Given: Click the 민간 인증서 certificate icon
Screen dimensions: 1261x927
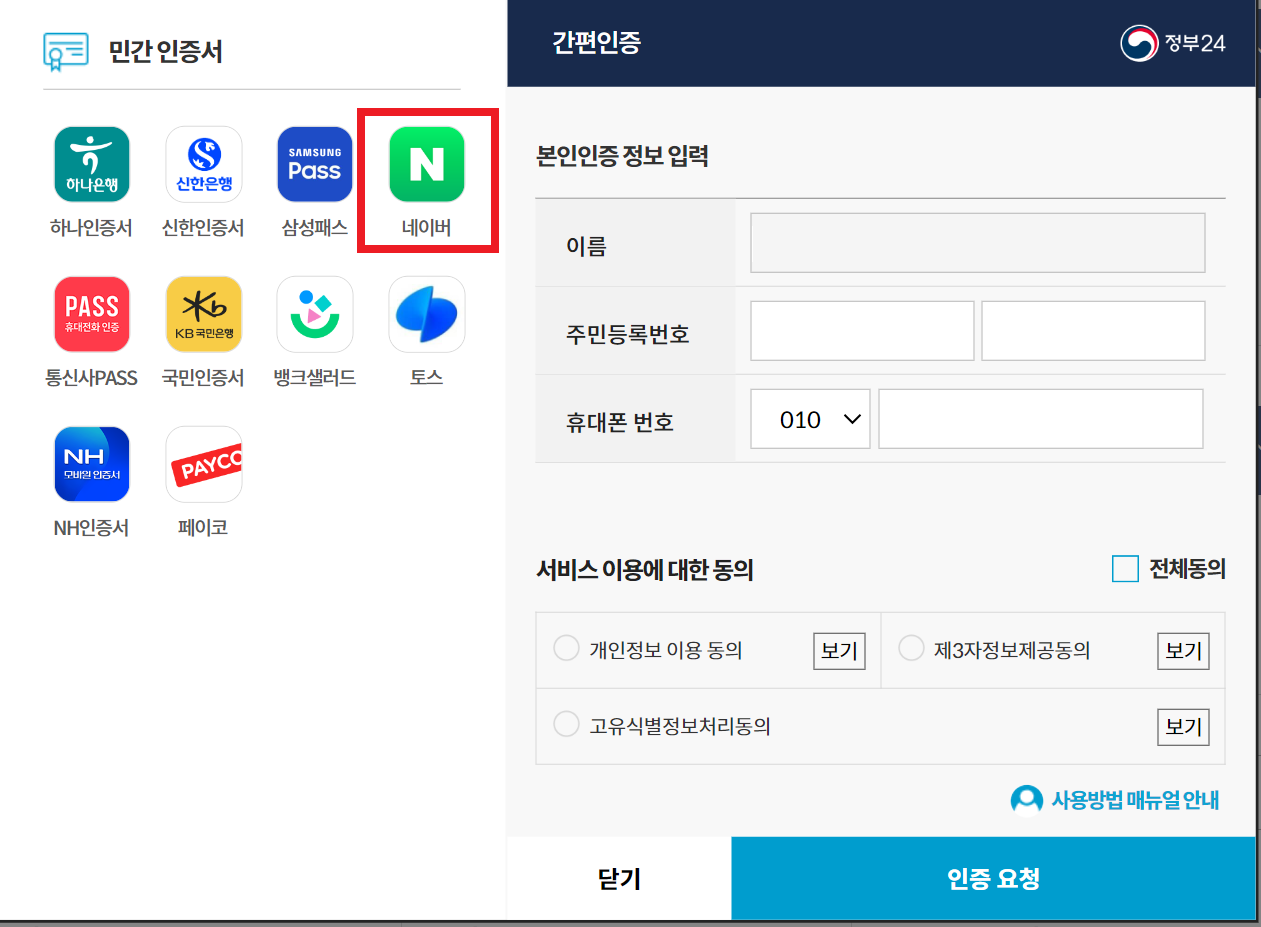Looking at the screenshot, I should click(66, 51).
